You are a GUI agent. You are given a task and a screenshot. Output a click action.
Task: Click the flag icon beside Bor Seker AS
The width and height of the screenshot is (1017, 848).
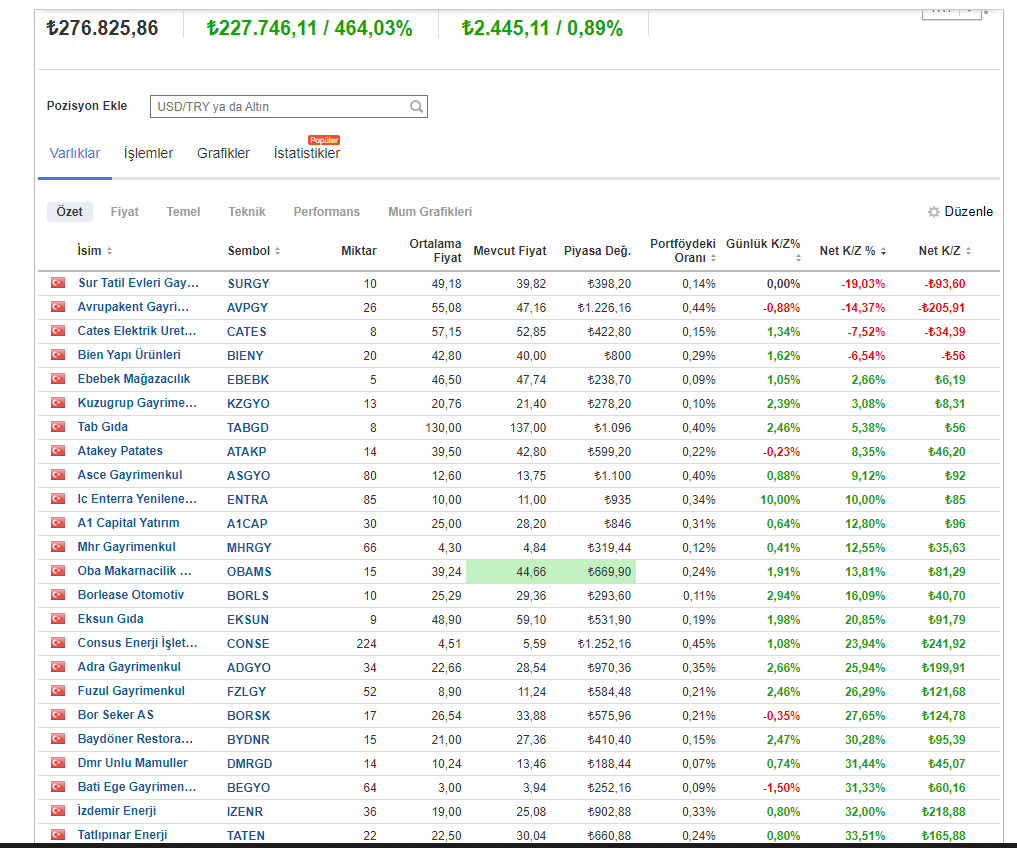coord(58,715)
